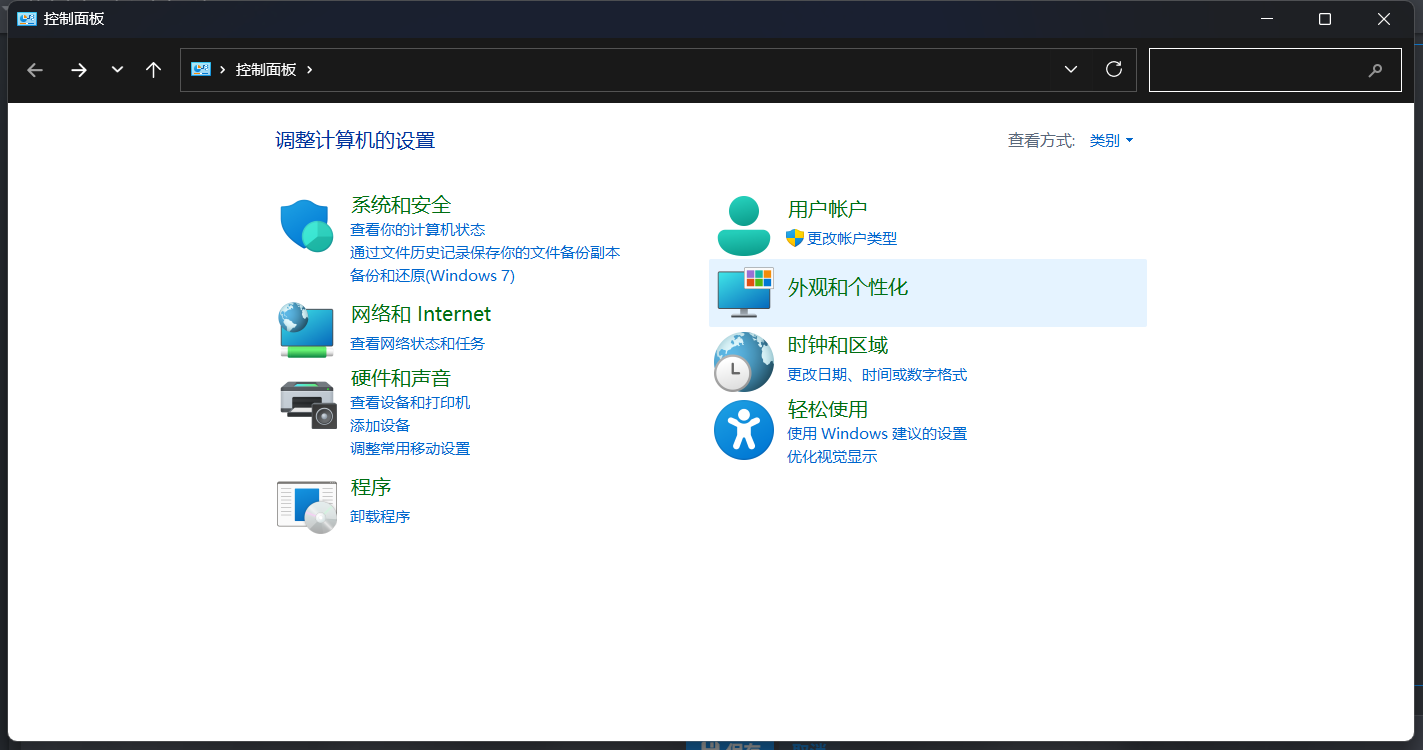Click the 控制面板 breadcrumb in address bar
Screen dimensions: 1423x750
(x=266, y=69)
